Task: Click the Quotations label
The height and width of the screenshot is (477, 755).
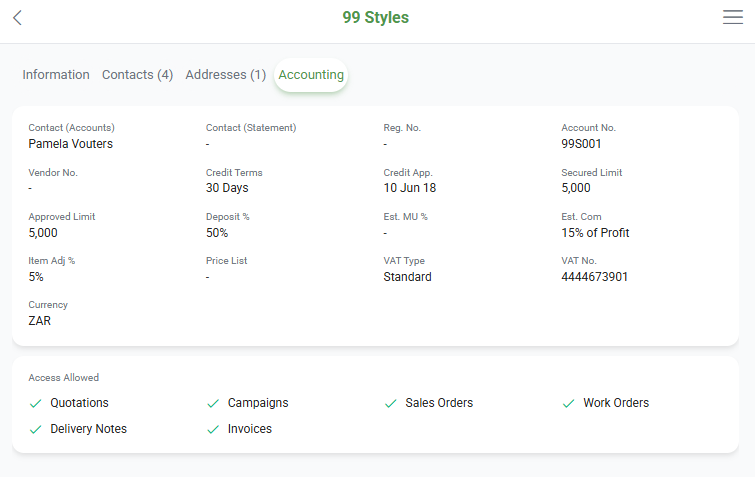Action: pos(79,403)
